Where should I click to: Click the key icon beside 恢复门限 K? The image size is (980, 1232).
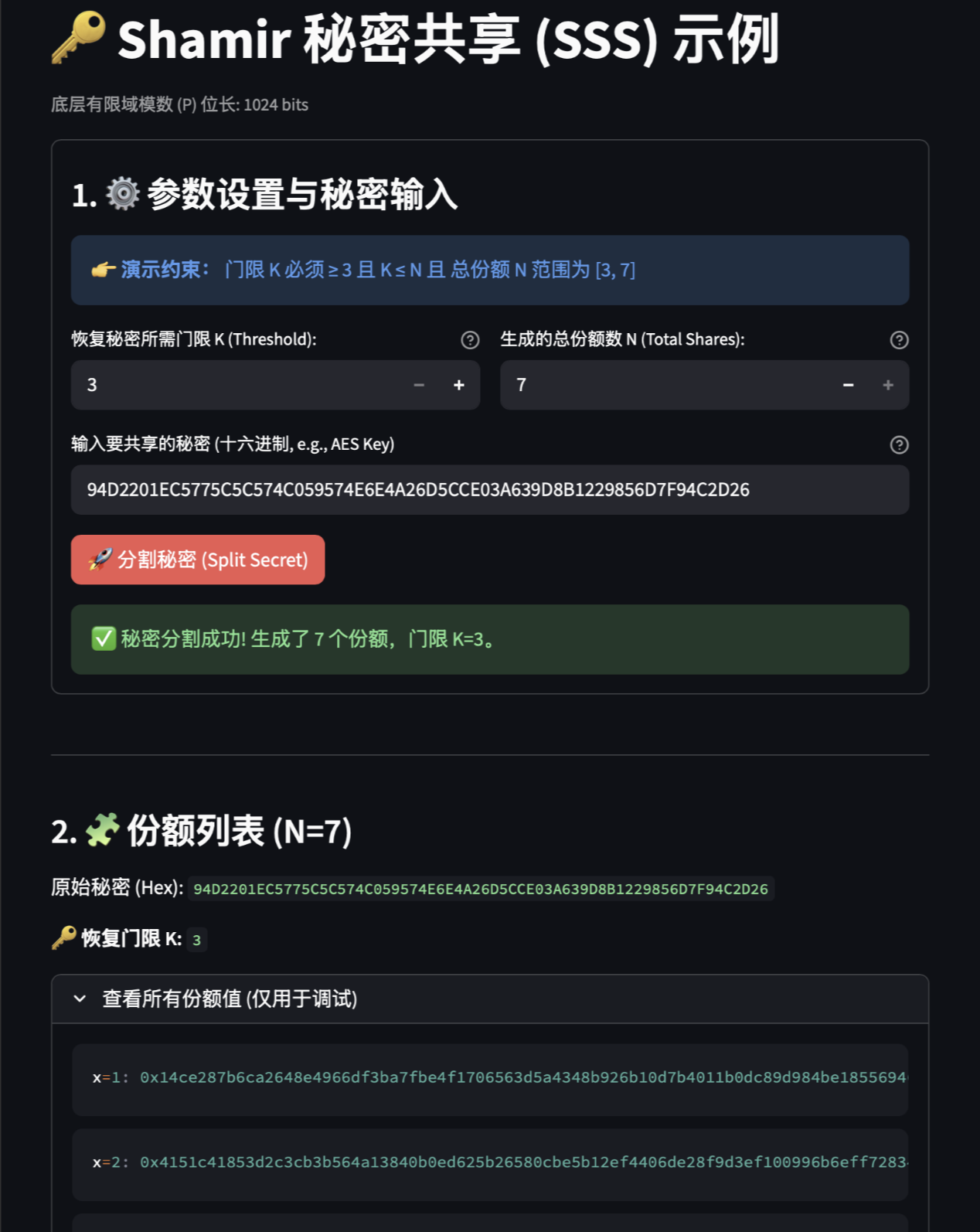(x=62, y=939)
